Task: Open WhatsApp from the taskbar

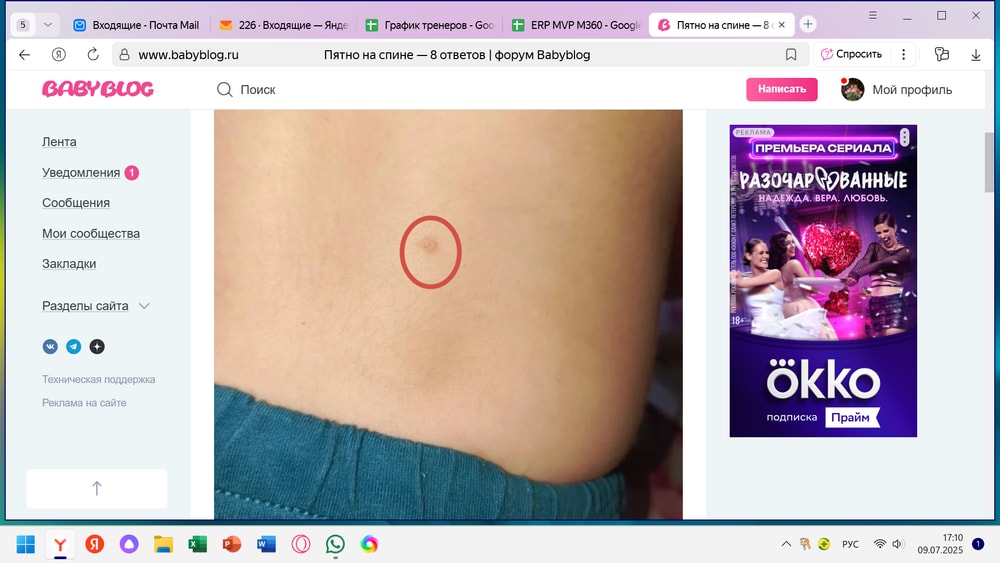Action: pos(335,544)
